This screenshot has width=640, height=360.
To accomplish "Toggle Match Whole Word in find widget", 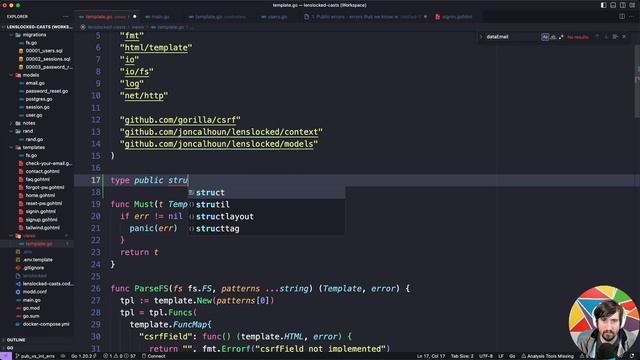I will pyautogui.click(x=553, y=37).
